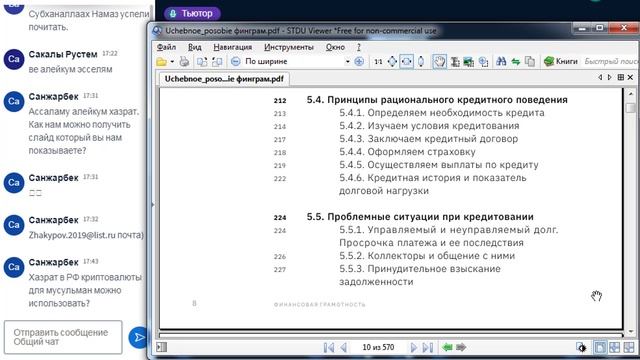Click the avatar of Сакалы Рустем
This screenshot has height=360, width=640.
[14, 59]
